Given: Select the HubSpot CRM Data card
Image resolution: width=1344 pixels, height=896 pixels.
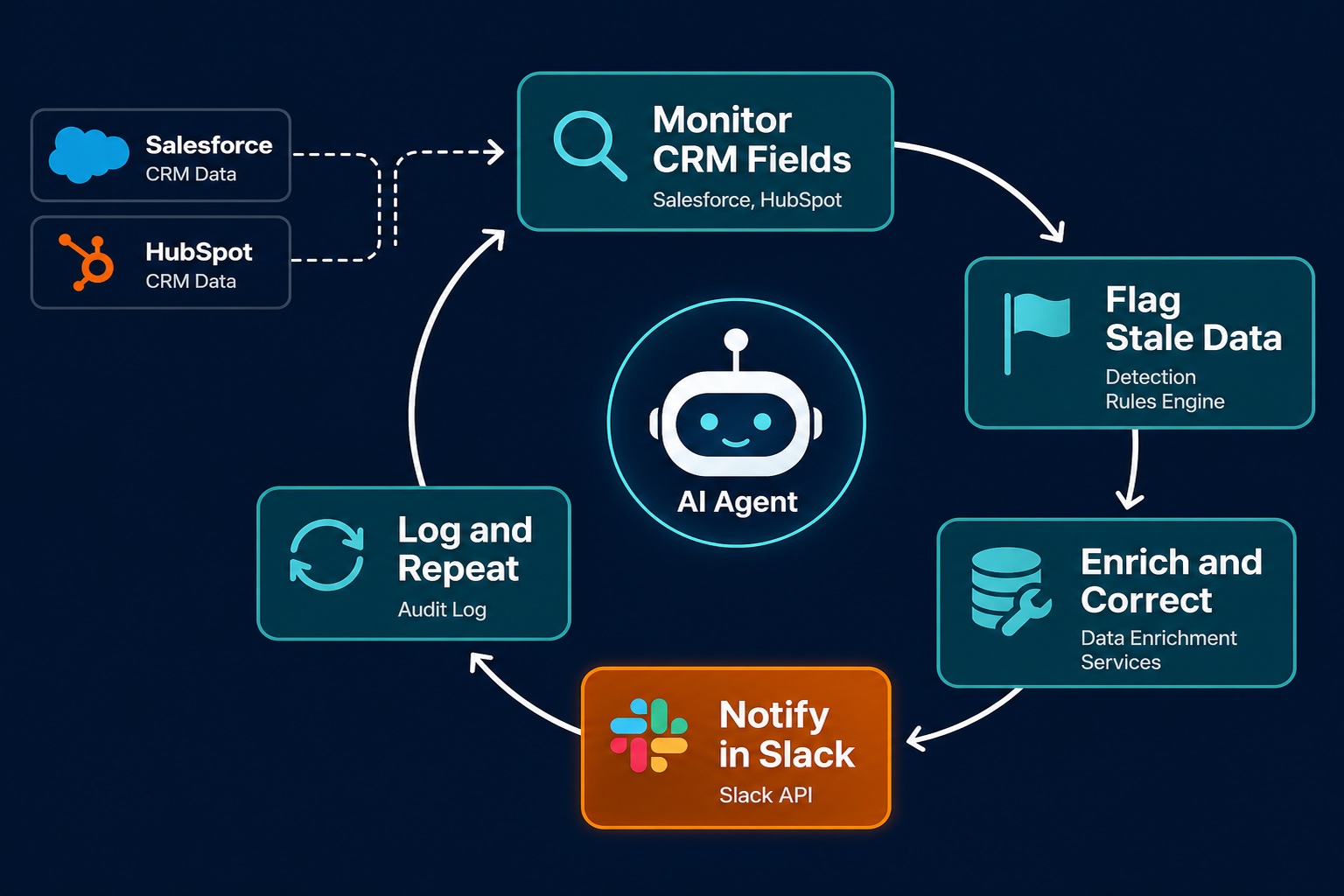Looking at the screenshot, I should 161,262.
